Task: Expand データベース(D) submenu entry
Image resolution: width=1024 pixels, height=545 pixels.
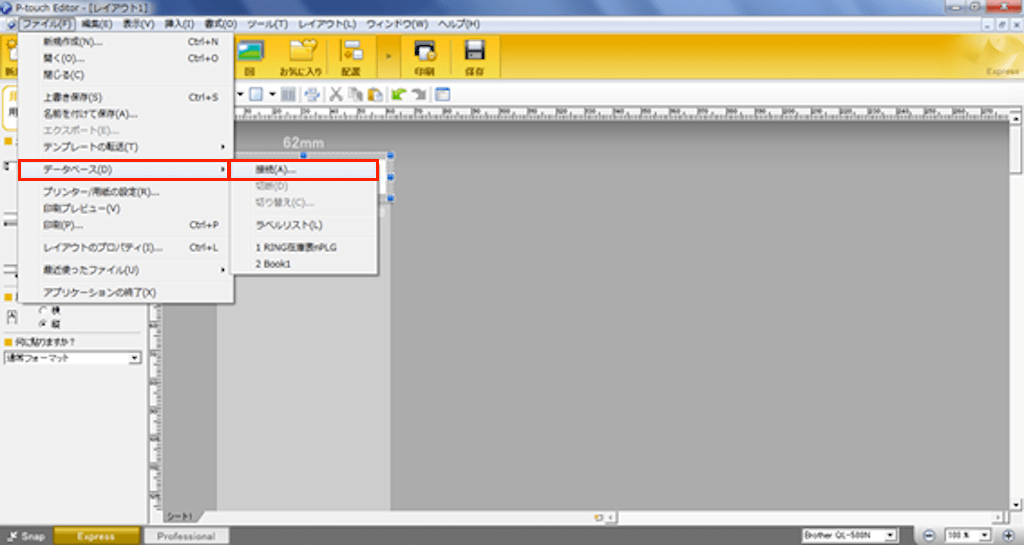Action: pyautogui.click(x=124, y=170)
